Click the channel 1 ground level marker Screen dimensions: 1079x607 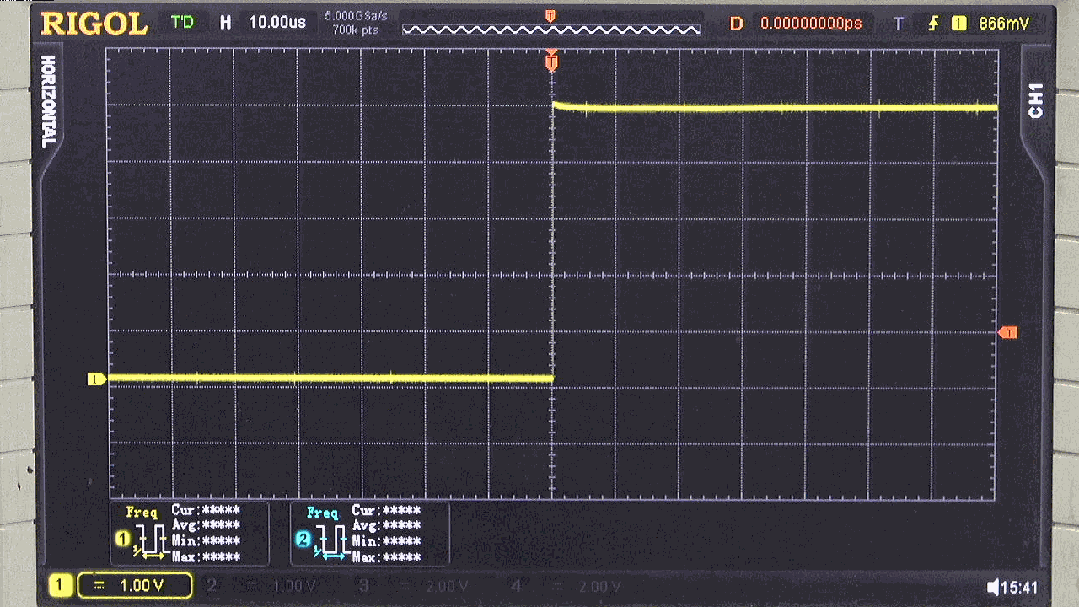pyautogui.click(x=96, y=379)
